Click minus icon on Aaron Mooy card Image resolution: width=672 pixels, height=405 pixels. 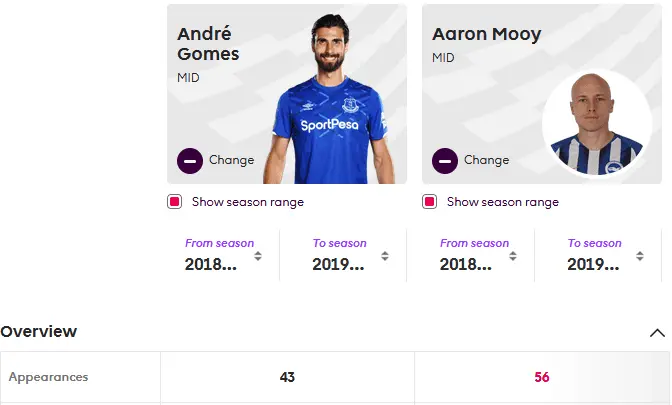coord(445,160)
